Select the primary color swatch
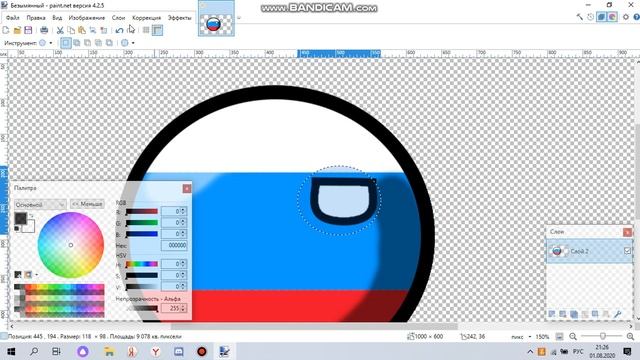Image resolution: width=640 pixels, height=360 pixels. (20, 218)
